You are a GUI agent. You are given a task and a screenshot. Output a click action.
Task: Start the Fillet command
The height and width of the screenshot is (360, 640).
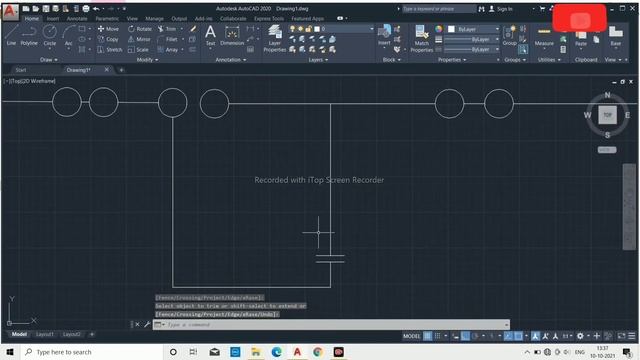167,39
